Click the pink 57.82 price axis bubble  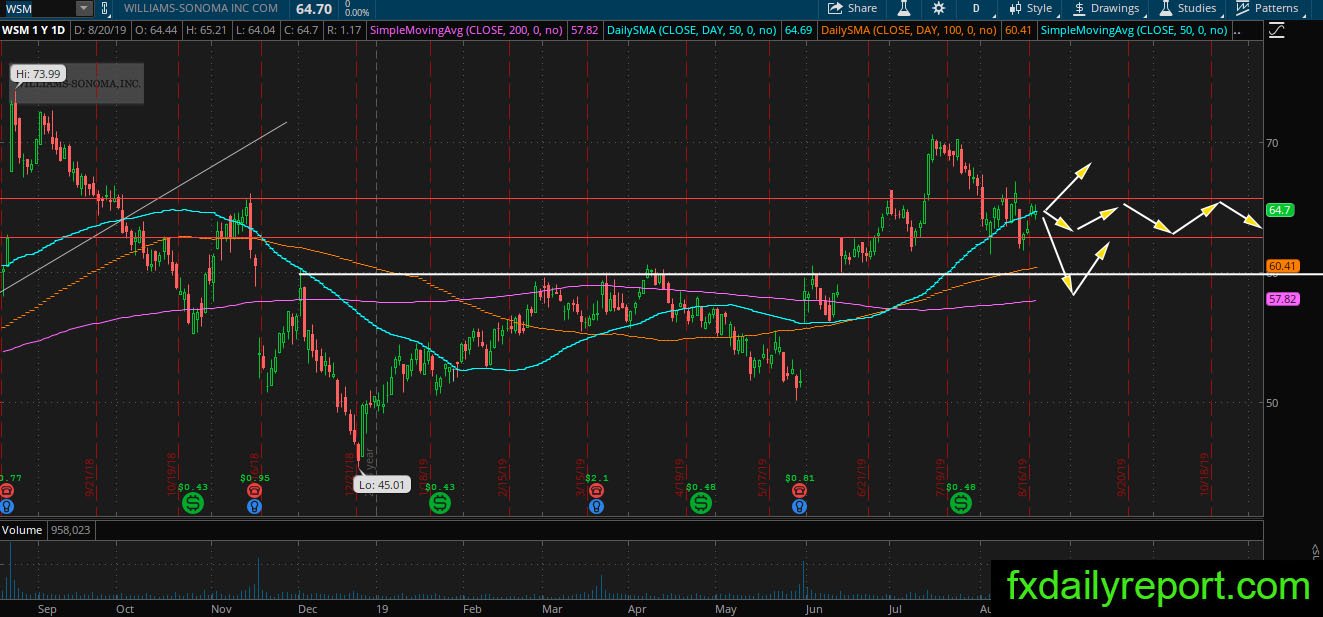pyautogui.click(x=1282, y=298)
